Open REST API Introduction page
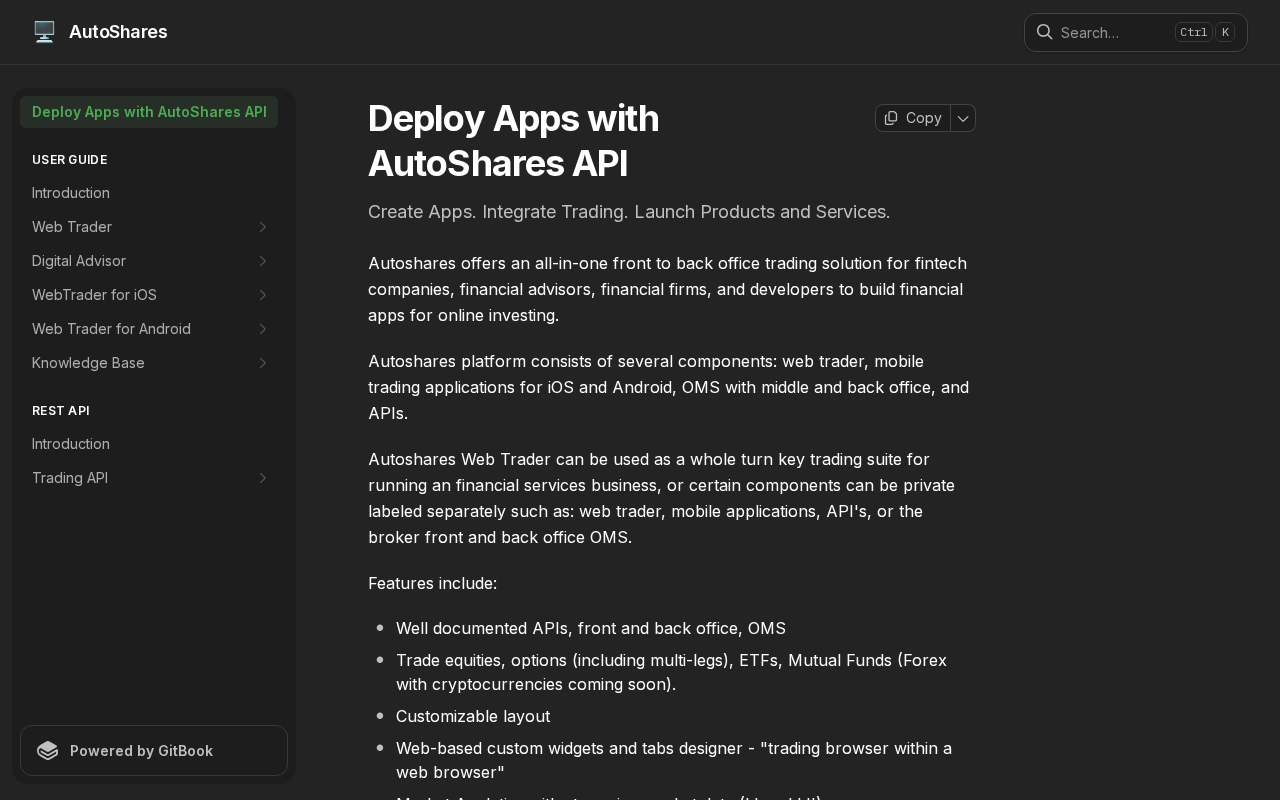Screen dimensions: 1280x800 [x=71, y=444]
